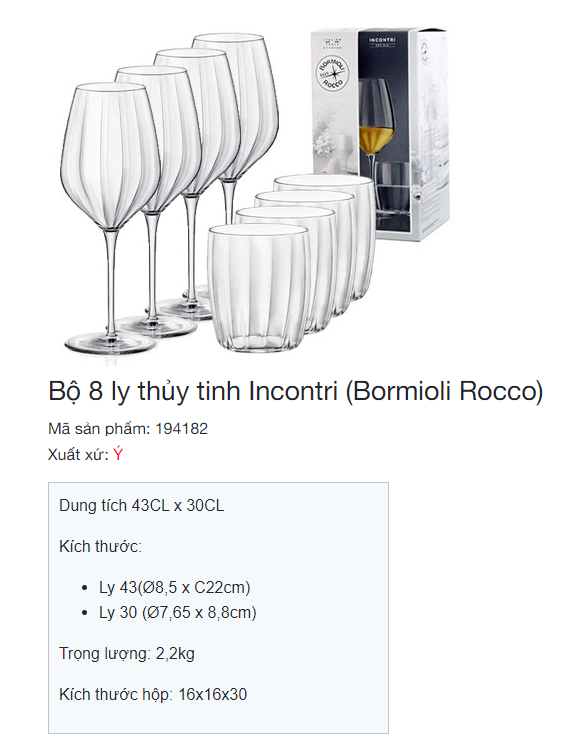Click the white wine glass pictured on box
Image resolution: width=579 pixels, height=746 pixels.
tap(375, 126)
